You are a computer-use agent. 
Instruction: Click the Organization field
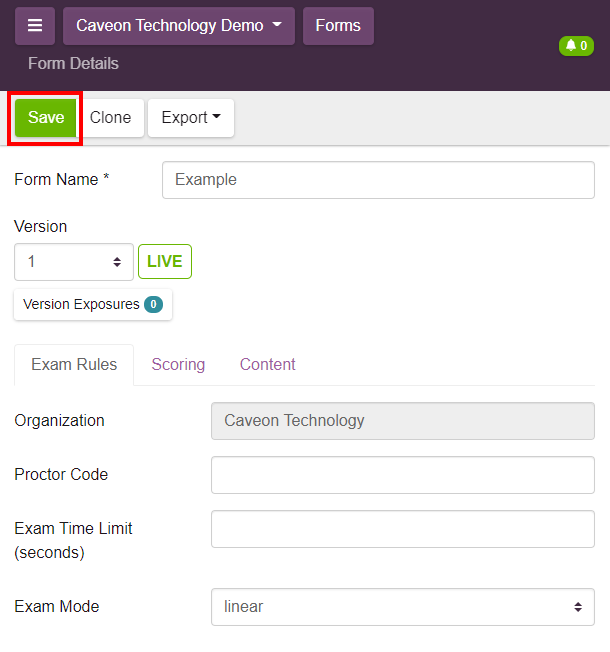(402, 421)
